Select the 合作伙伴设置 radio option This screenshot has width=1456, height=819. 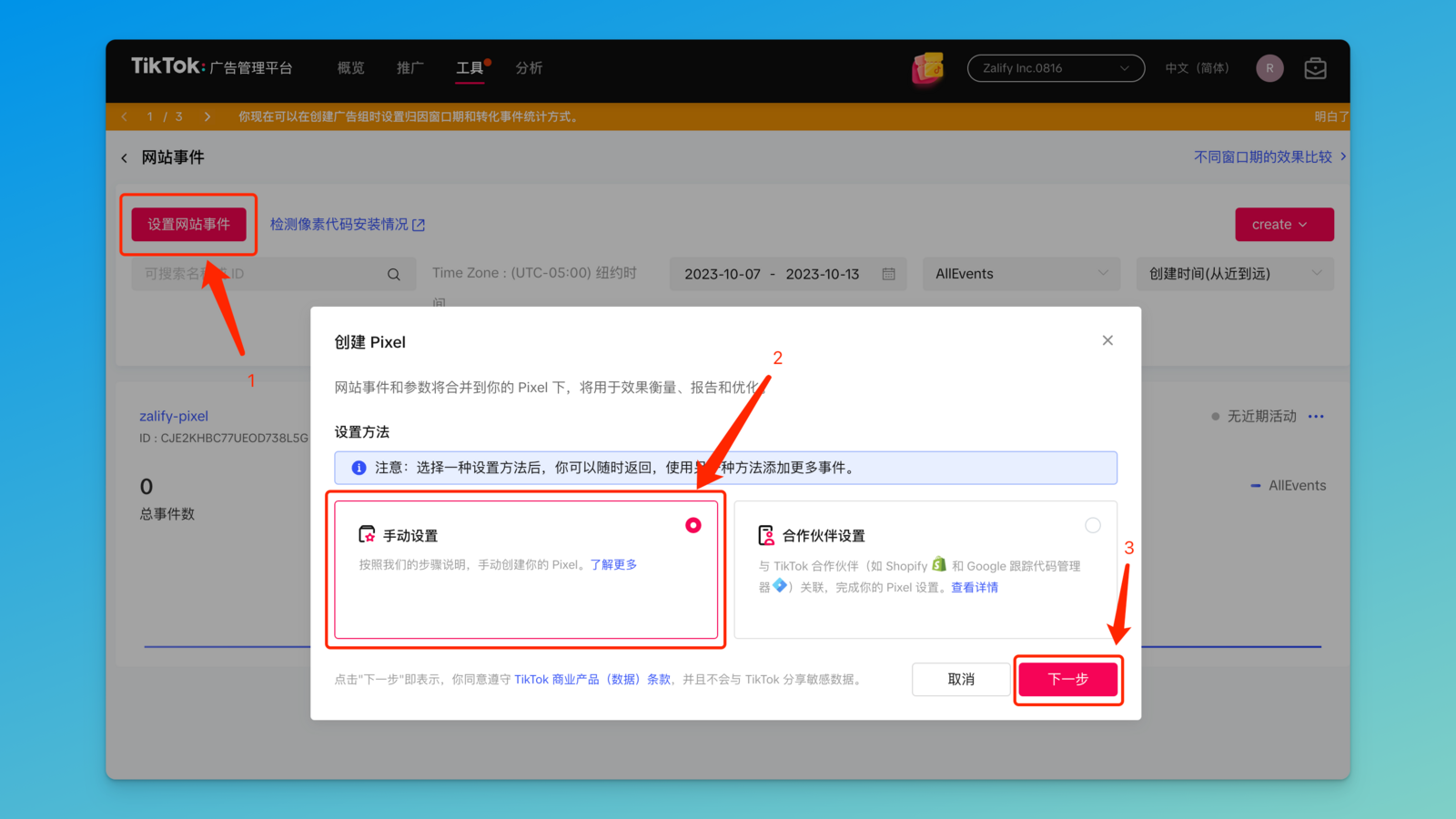(1093, 525)
